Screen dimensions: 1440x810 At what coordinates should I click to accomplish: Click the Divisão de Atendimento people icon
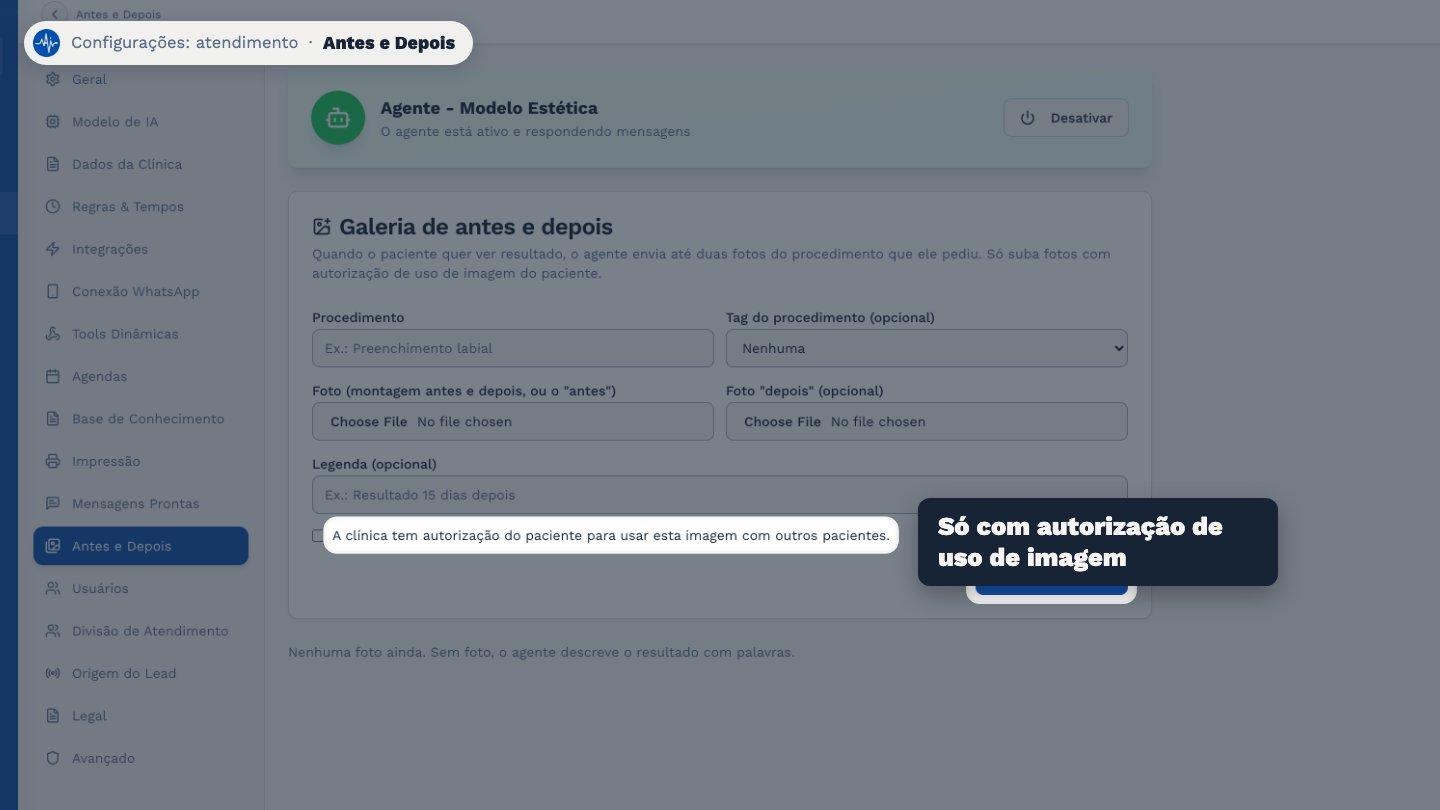coord(53,631)
